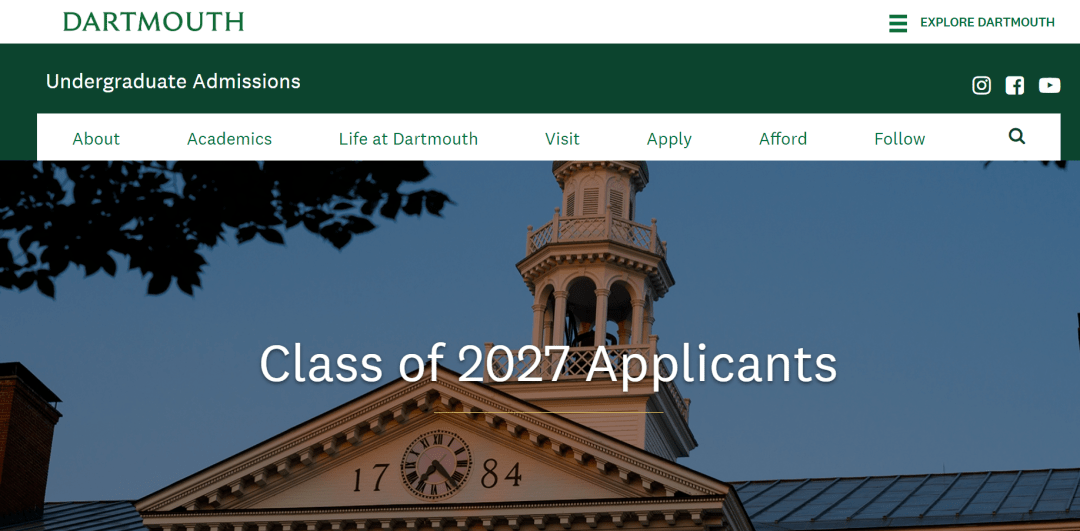Open Dartmouth's Facebook page icon
This screenshot has width=1080, height=531.
coord(1015,85)
